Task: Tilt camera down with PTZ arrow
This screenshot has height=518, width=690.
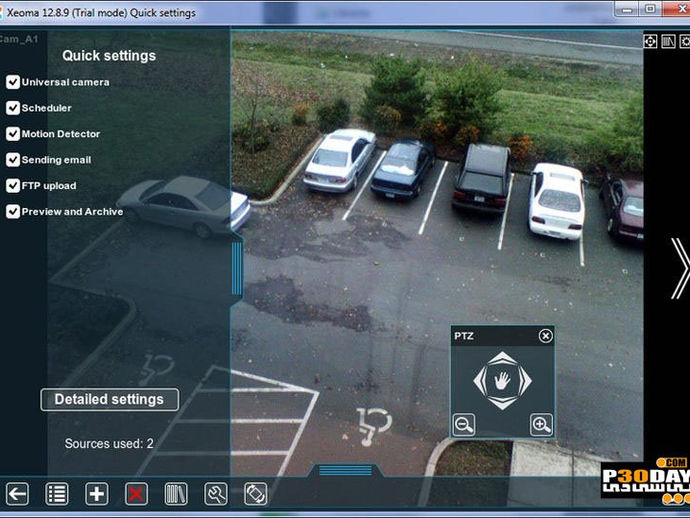Action: 502,403
